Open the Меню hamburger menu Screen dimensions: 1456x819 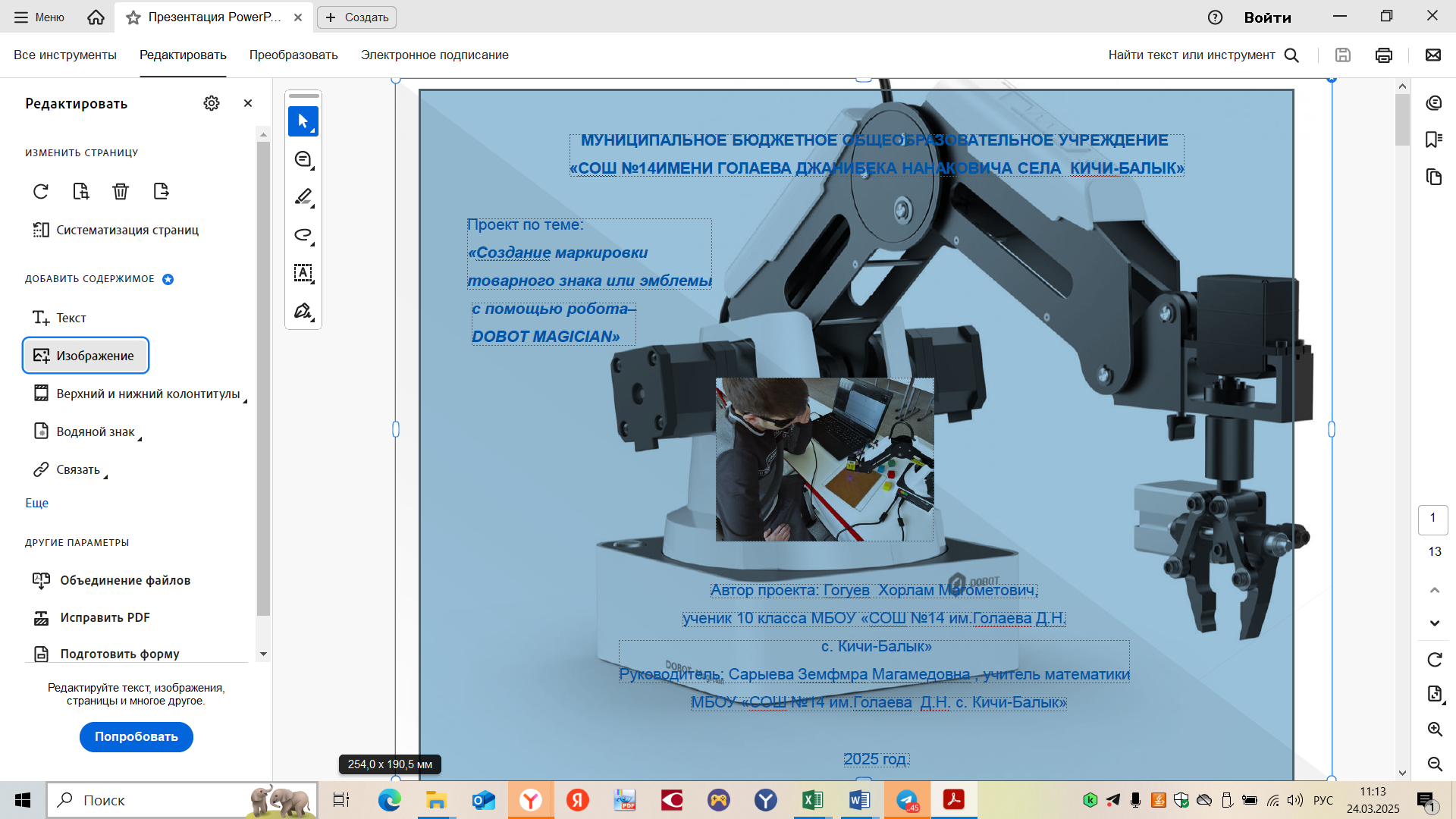(39, 17)
